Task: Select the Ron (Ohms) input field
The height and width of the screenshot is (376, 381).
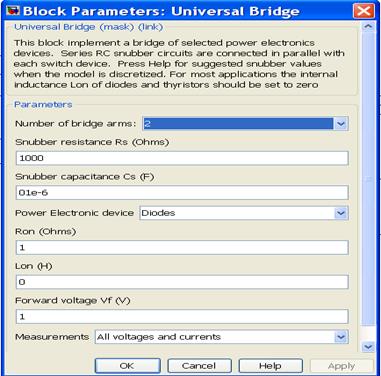Action: 182,248
